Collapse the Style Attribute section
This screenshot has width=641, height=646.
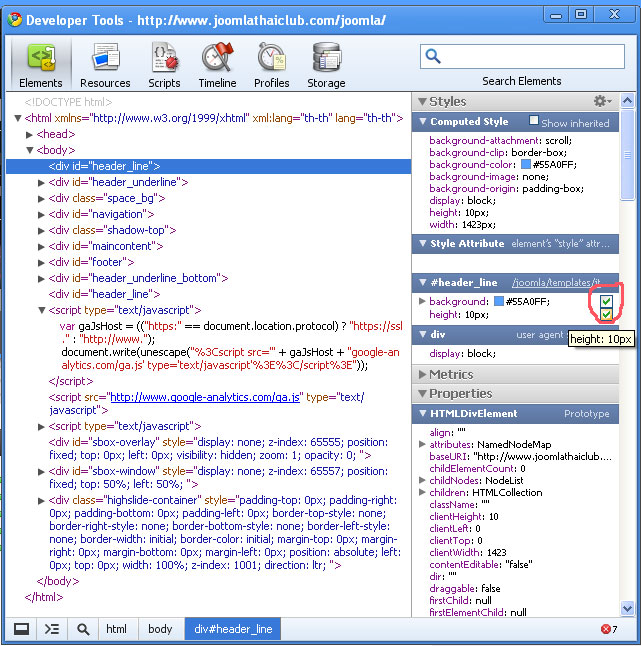423,243
